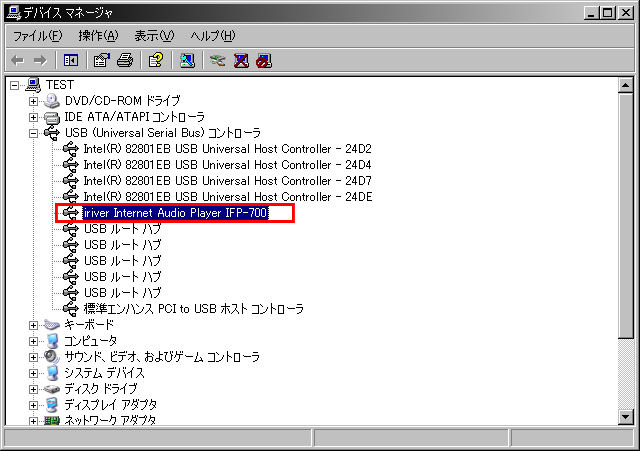Image resolution: width=640 pixels, height=451 pixels.
Task: Expand the IDE ATA/ATAPI コントローラ node
Action: click(33, 117)
